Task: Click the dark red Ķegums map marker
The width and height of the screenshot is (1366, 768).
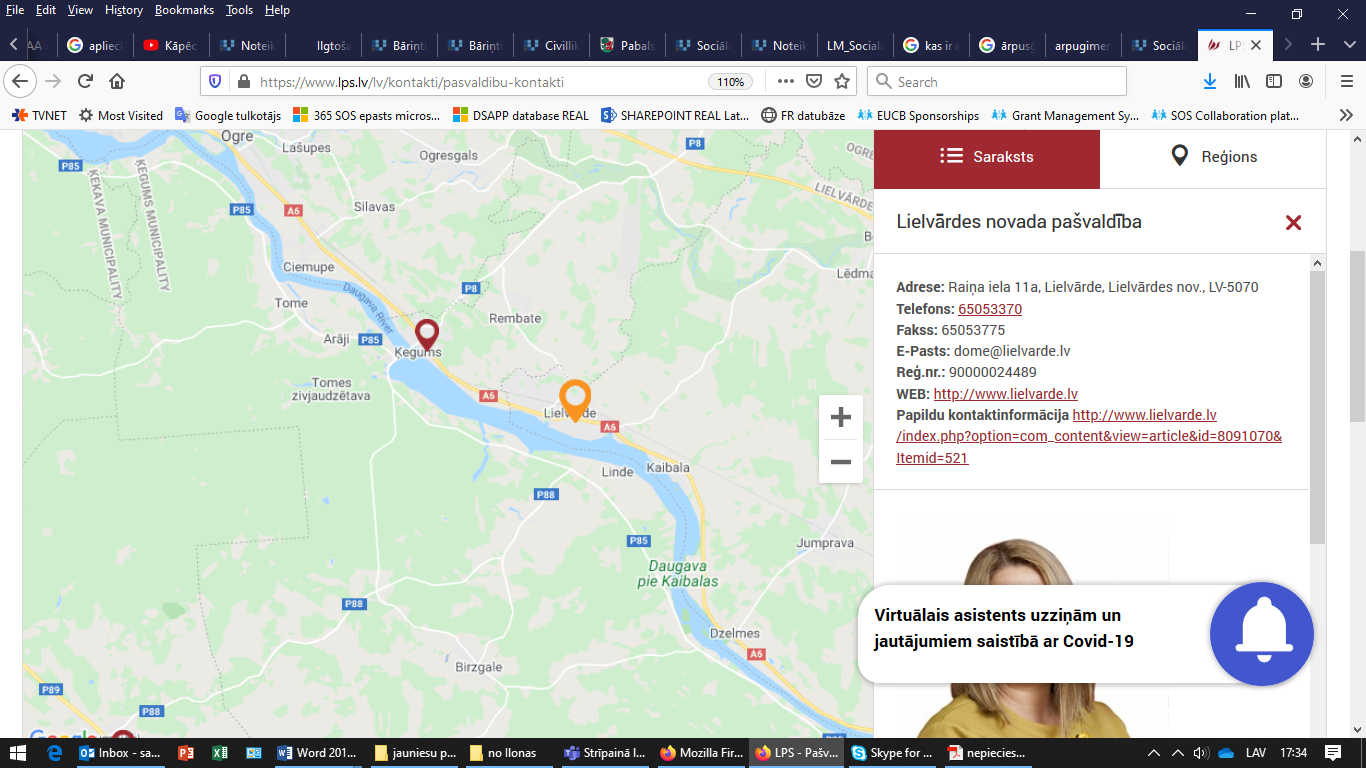Action: 427,335
